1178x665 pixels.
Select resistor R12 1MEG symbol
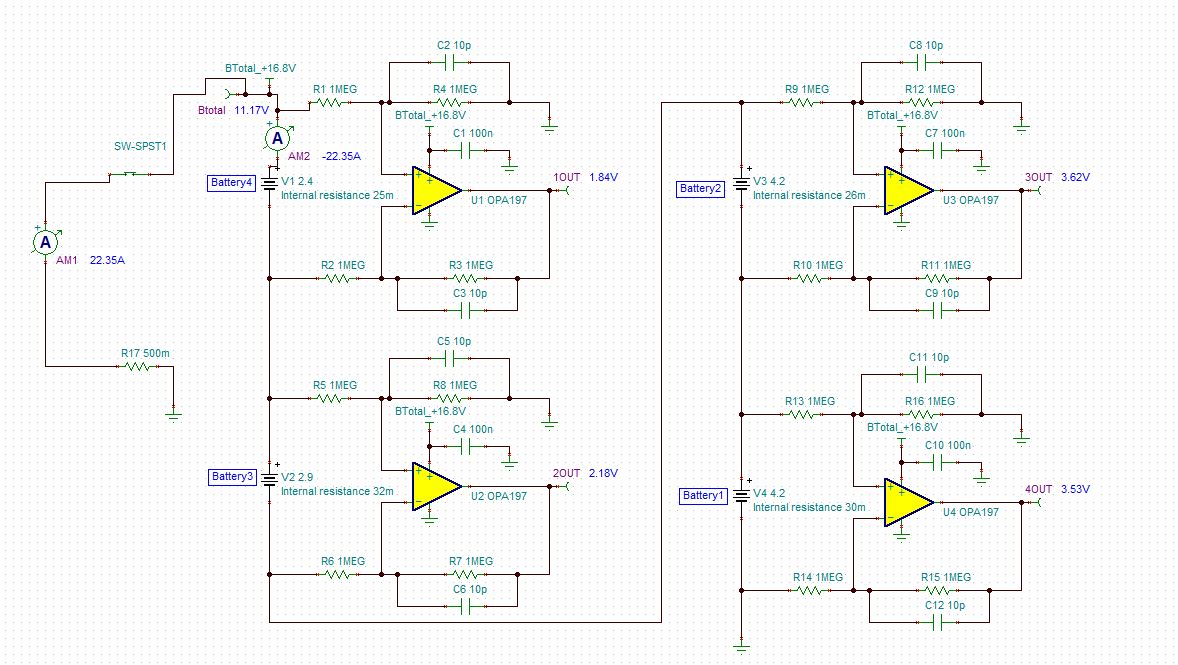(921, 102)
